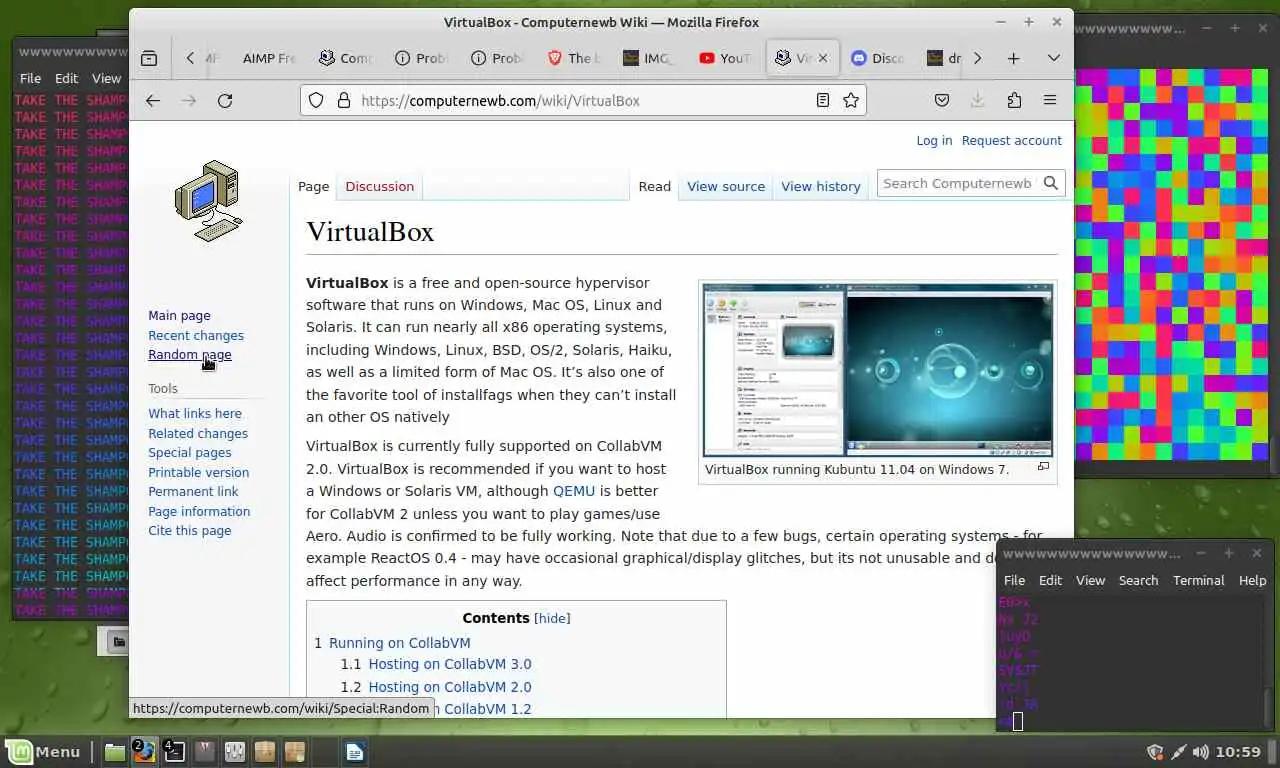The width and height of the screenshot is (1280, 768).
Task: Switch to the Discord browser tab
Action: coord(878,58)
